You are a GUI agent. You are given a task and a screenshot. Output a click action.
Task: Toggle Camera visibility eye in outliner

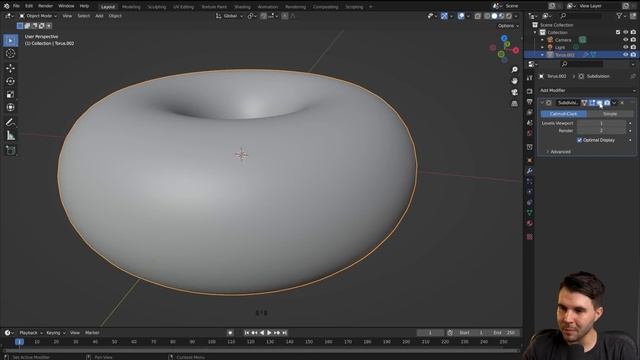pyautogui.click(x=625, y=40)
